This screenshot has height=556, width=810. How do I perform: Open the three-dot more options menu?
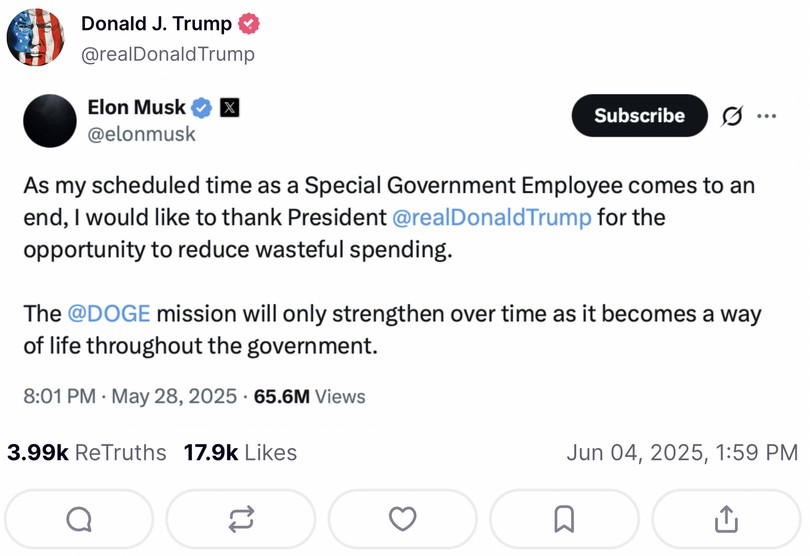click(767, 116)
